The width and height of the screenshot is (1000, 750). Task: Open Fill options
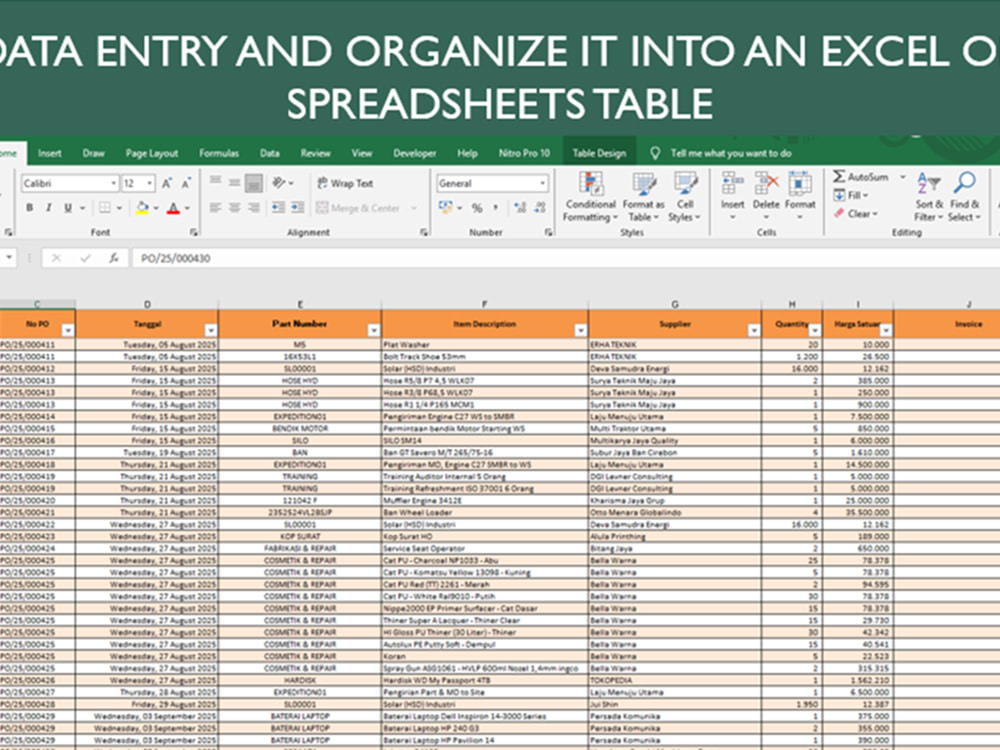tap(851, 195)
